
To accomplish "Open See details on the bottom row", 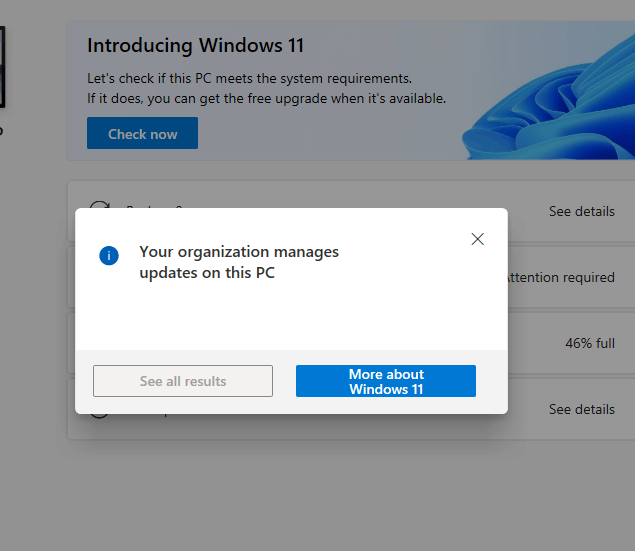I will click(x=581, y=409).
